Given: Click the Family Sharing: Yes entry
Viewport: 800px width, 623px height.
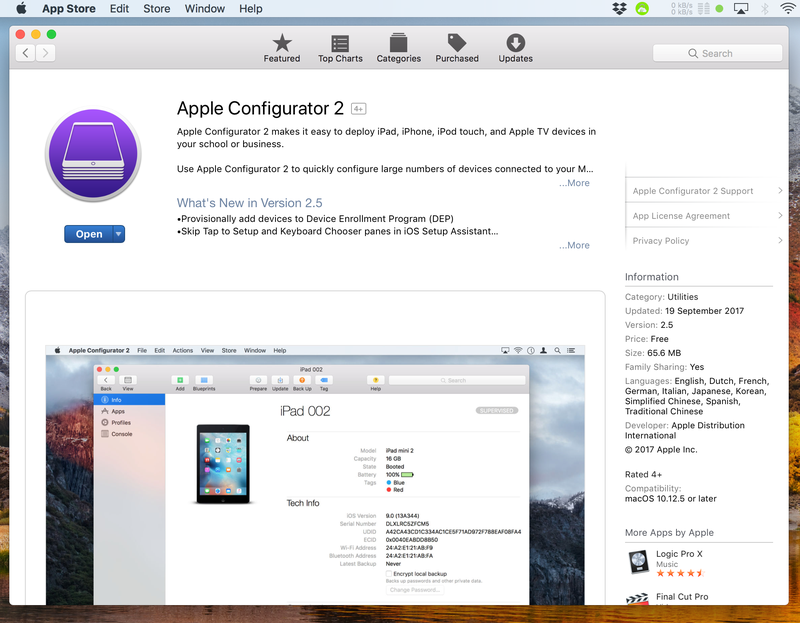Looking at the screenshot, I should pyautogui.click(x=664, y=367).
